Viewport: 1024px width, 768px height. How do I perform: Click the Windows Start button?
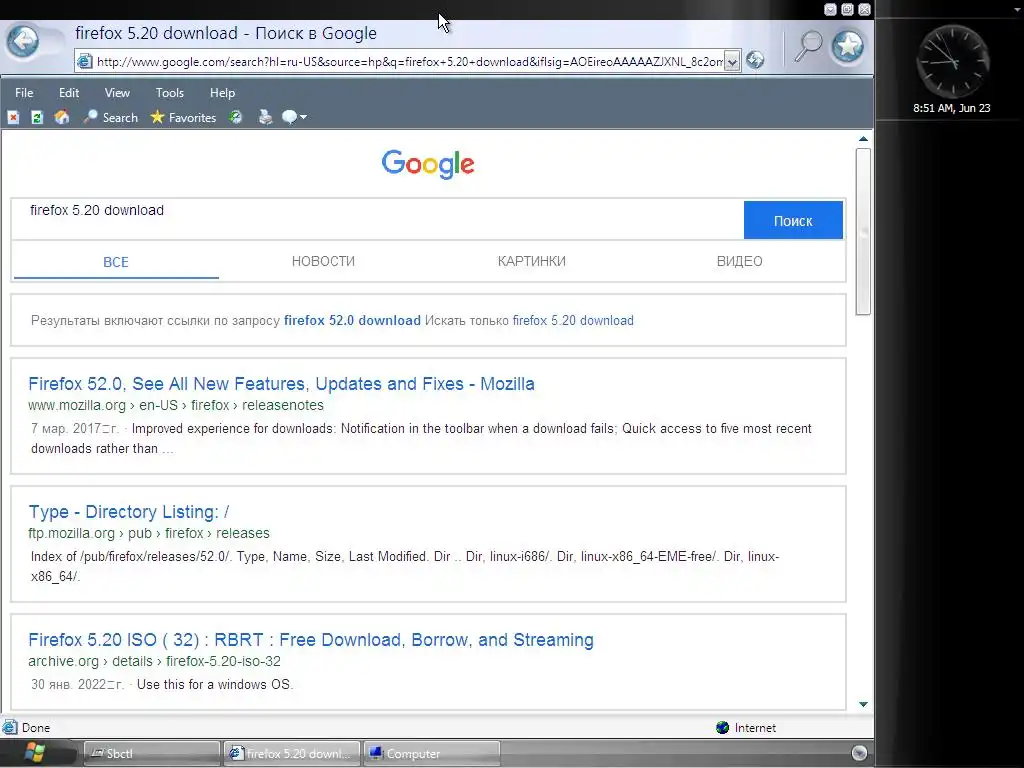click(34, 753)
